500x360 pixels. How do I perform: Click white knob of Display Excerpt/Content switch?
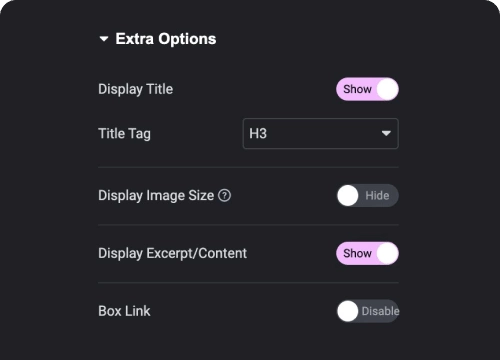click(387, 253)
